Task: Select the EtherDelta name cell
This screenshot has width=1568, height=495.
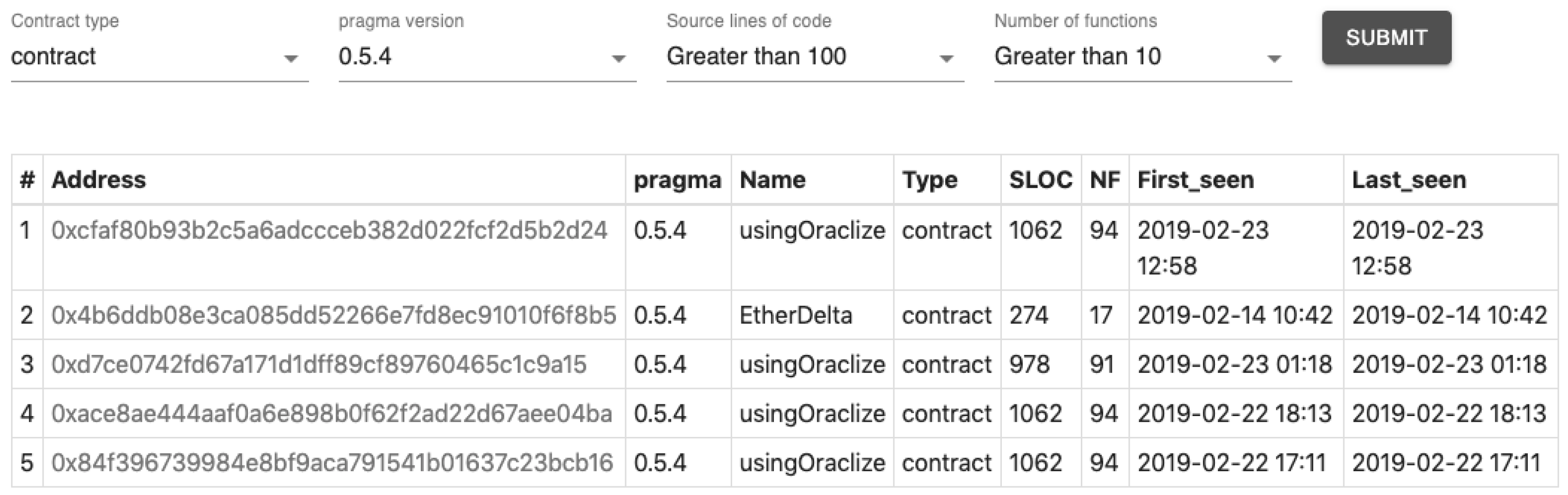Action: 795,315
